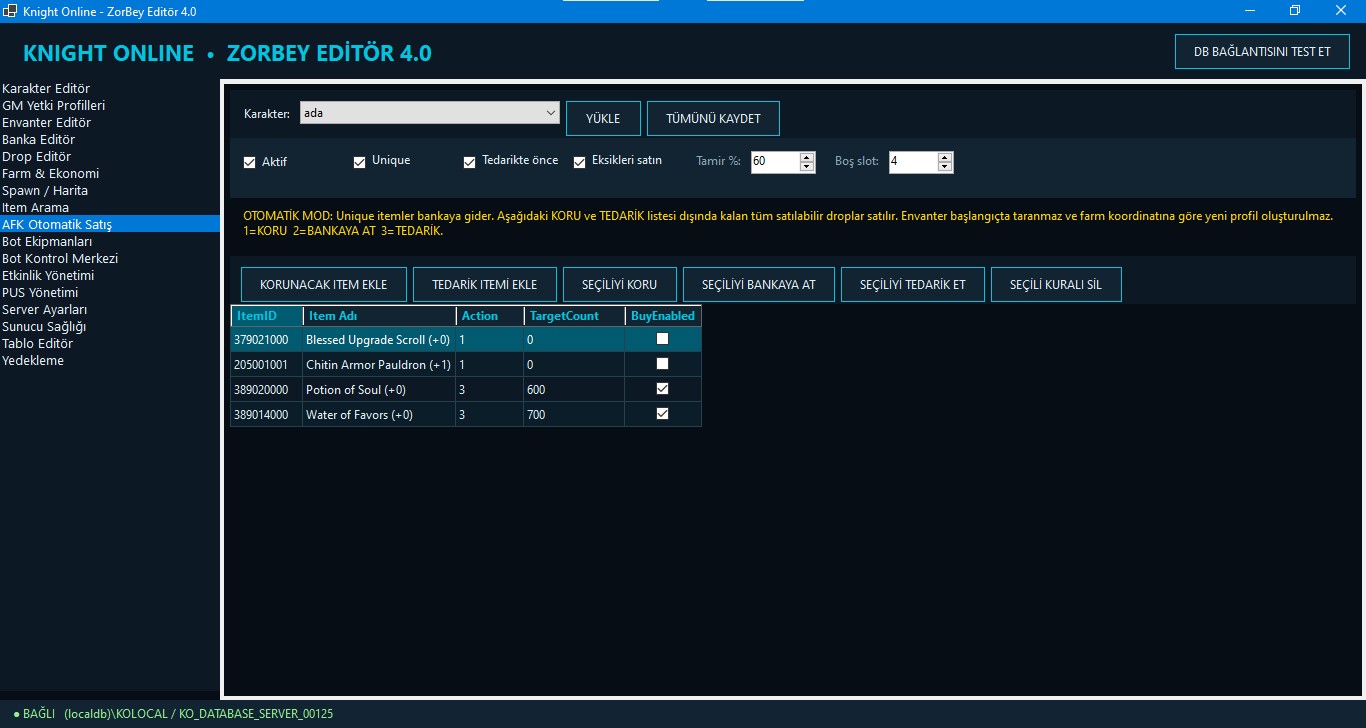1366x728 pixels.
Task: Go to Envanter Editör
Action: (x=109, y=123)
